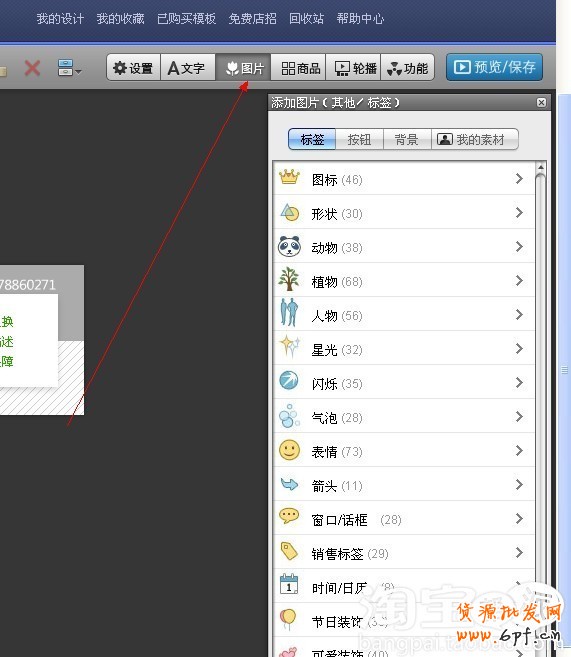571x657 pixels.
Task: Open 我的设计 in top navigation
Action: point(60,18)
